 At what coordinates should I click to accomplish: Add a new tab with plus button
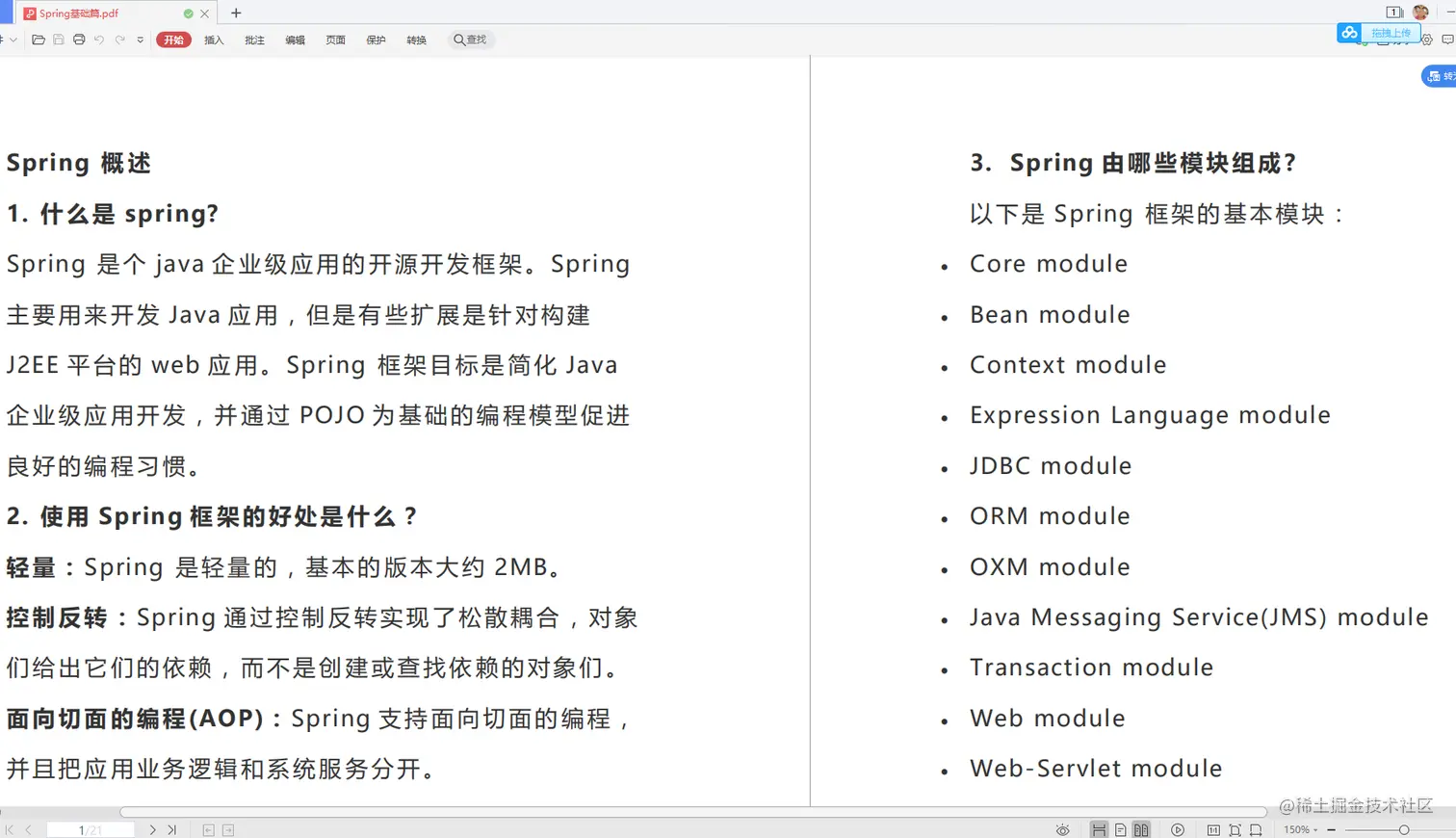pos(236,13)
